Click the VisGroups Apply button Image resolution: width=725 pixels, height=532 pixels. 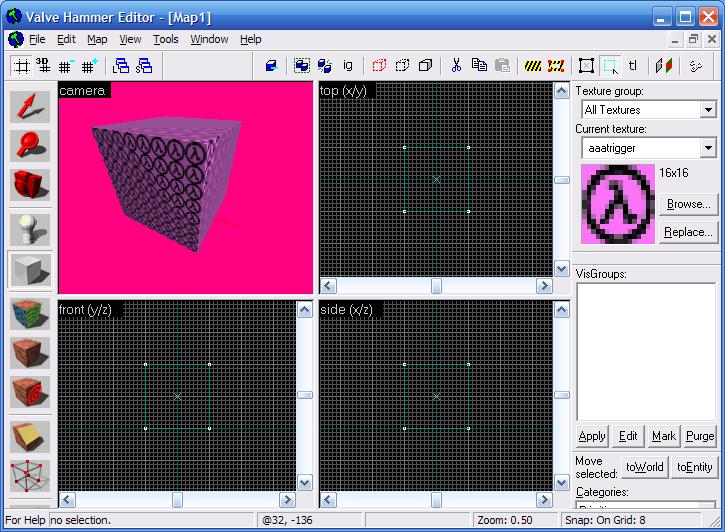tap(592, 436)
